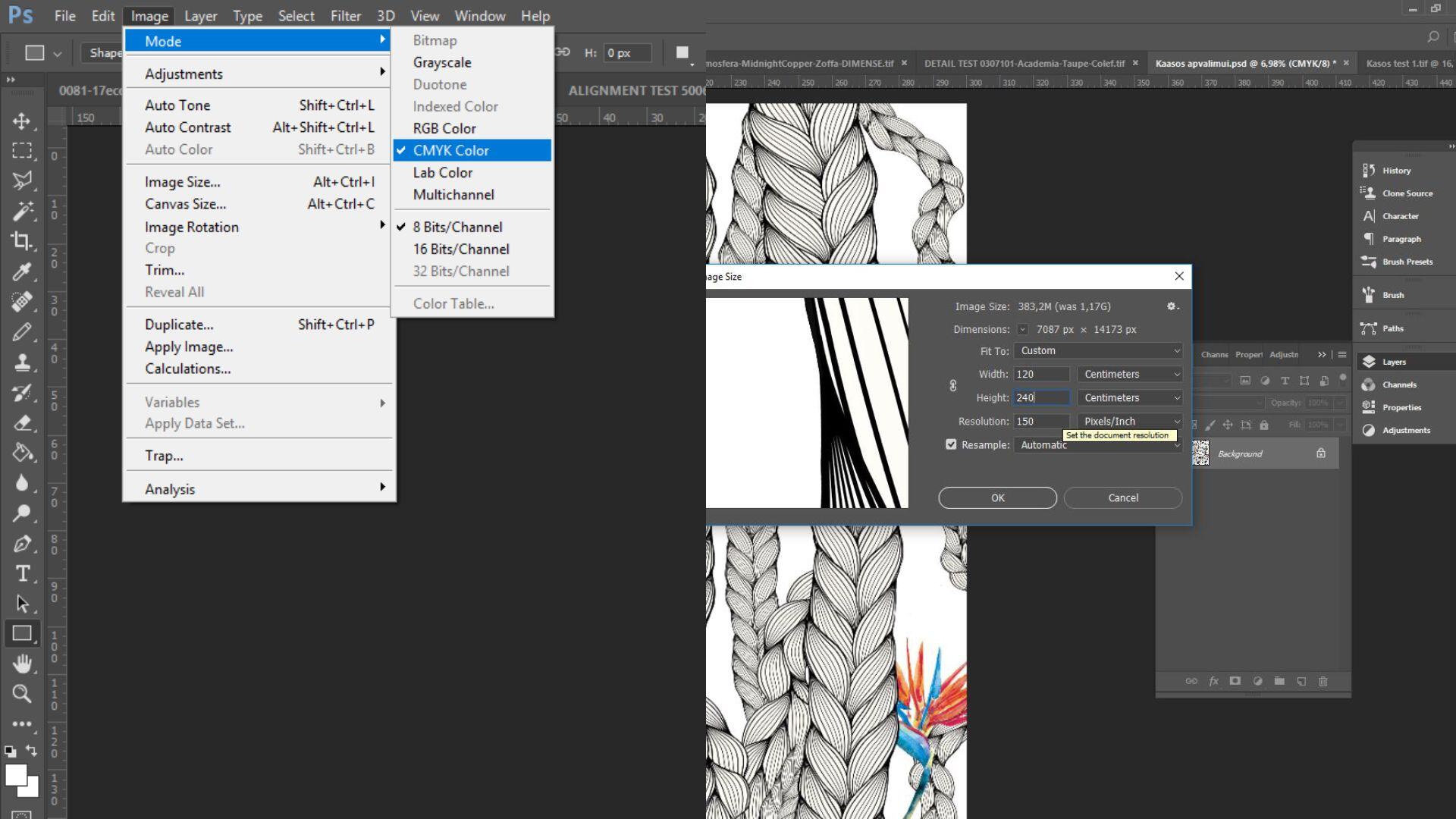Select the Crop tool
The image size is (1456, 819).
(x=21, y=241)
